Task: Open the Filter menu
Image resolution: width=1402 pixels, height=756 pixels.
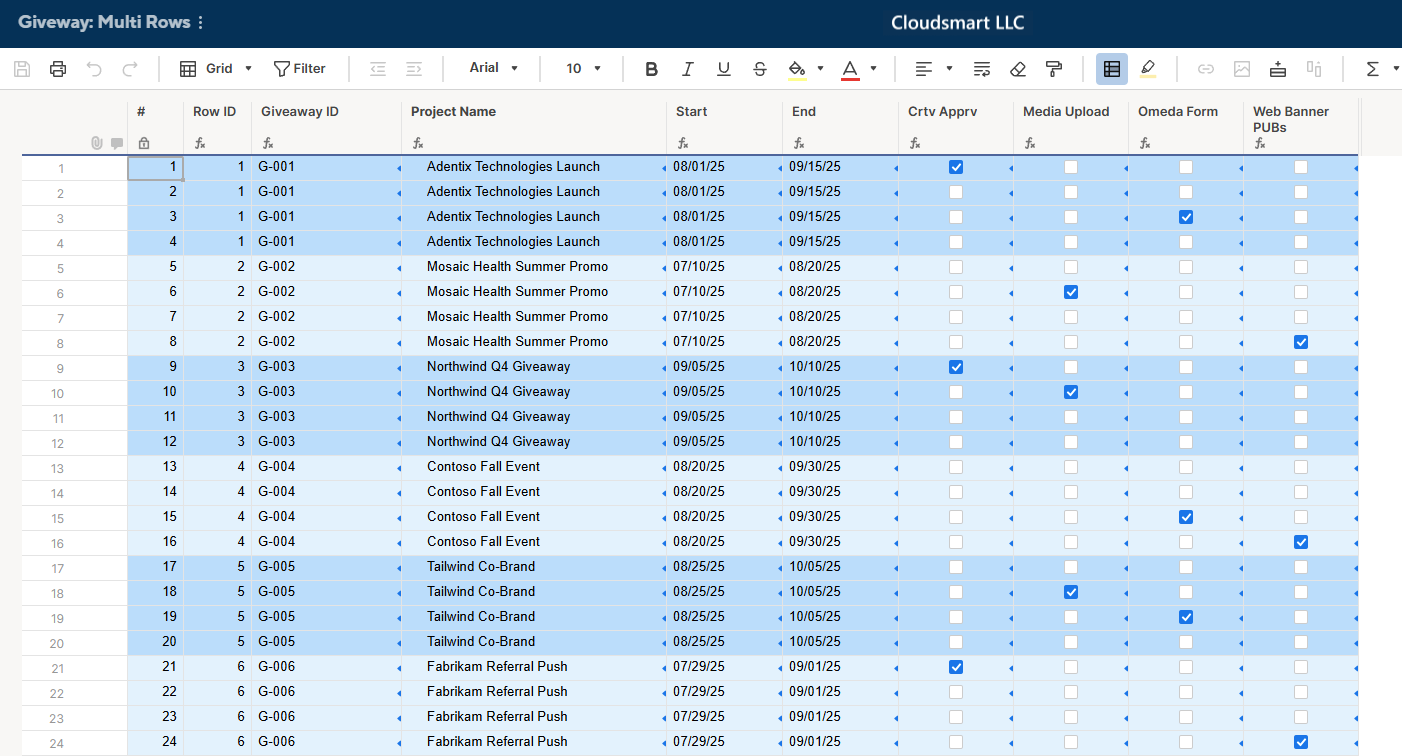Action: coord(300,69)
